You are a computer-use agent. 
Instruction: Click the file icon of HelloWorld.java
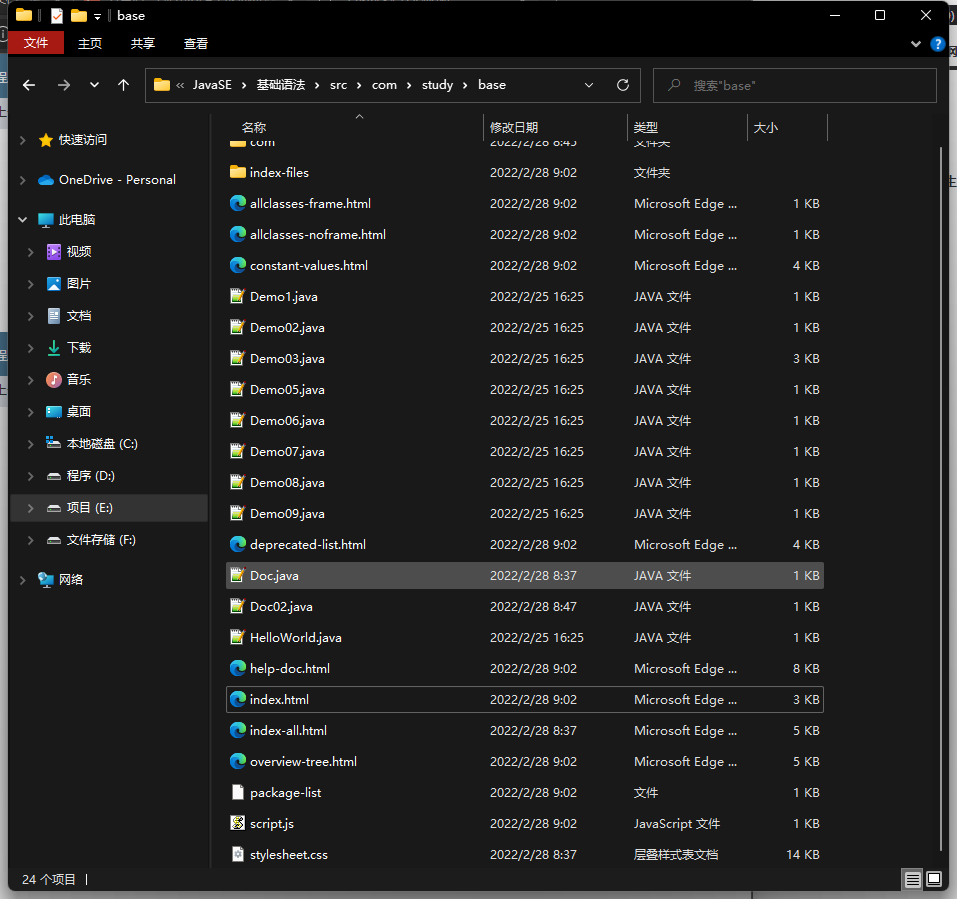tap(237, 637)
